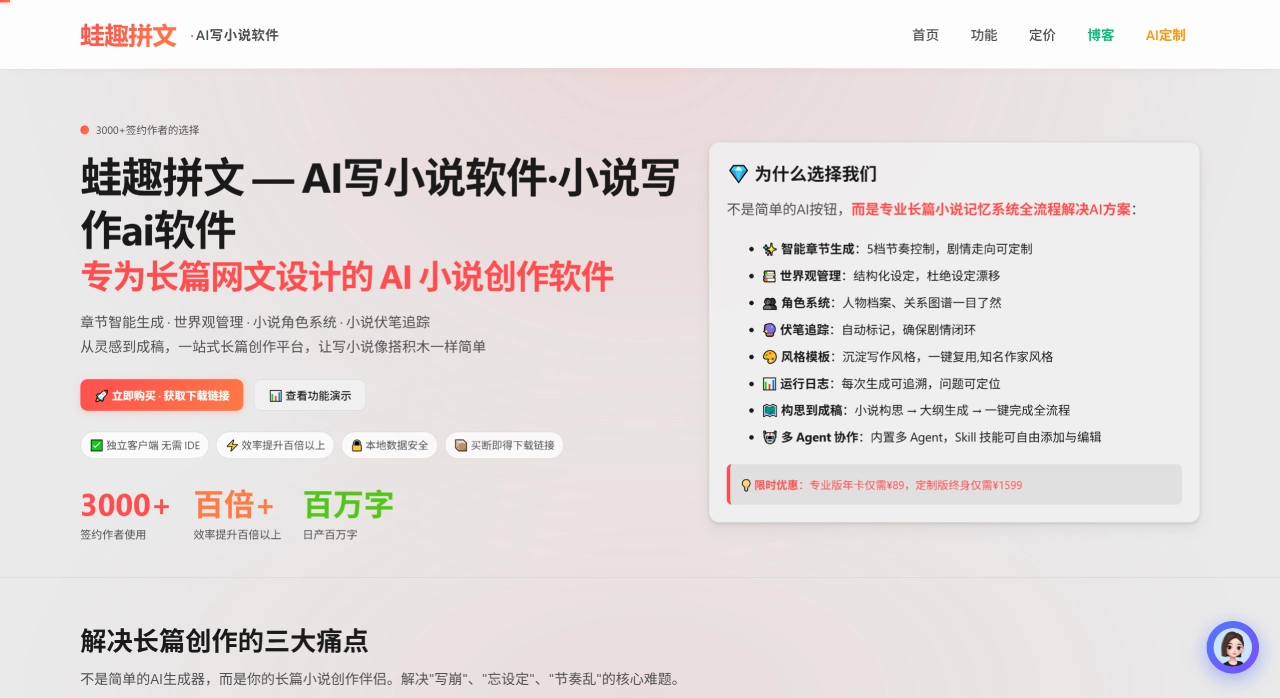
Task: Click the red 专为长篇网文设计的 AI 小说创作软件 heading
Action: [x=347, y=277]
